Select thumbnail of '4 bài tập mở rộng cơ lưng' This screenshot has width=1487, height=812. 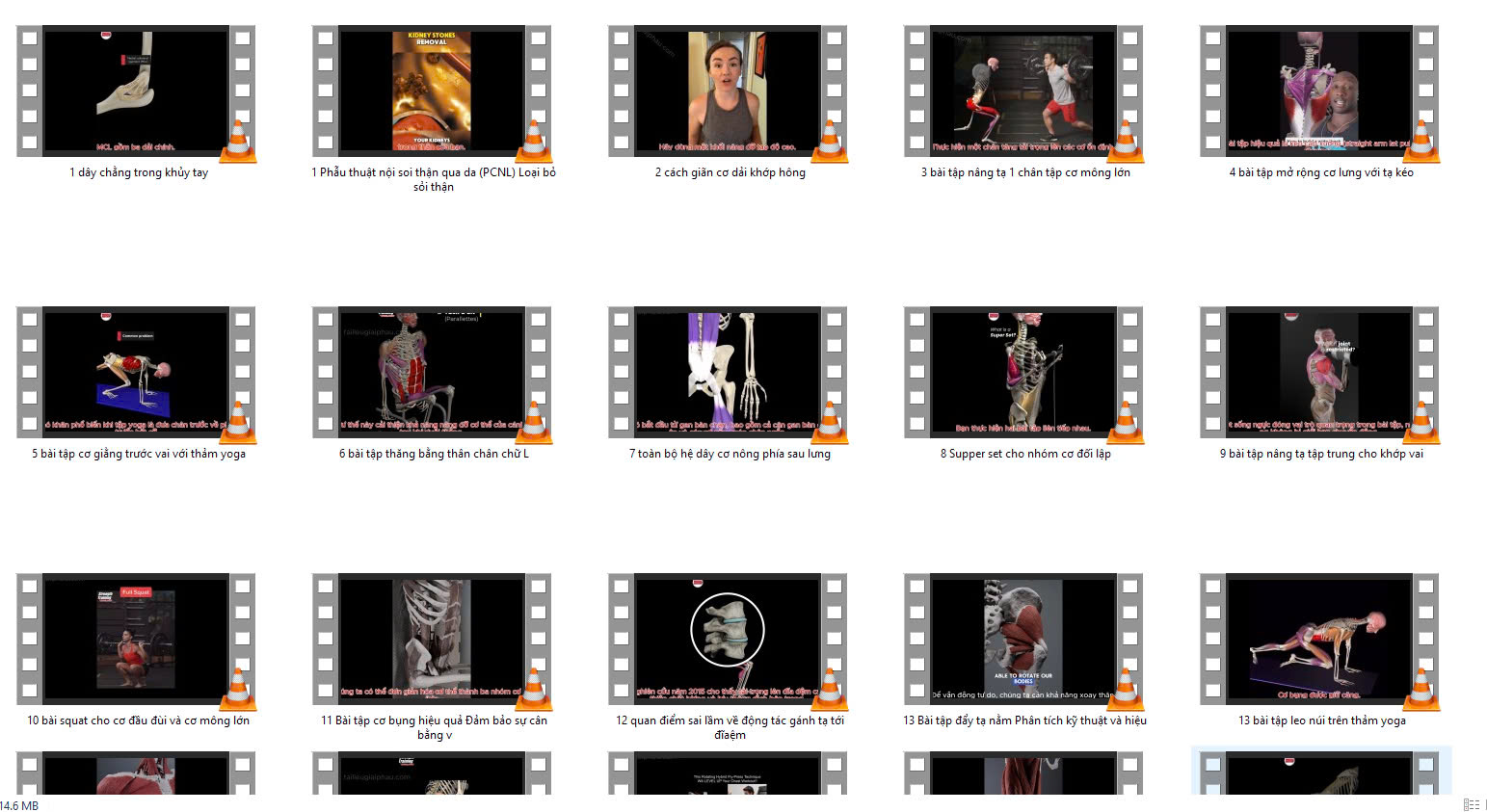[1319, 92]
